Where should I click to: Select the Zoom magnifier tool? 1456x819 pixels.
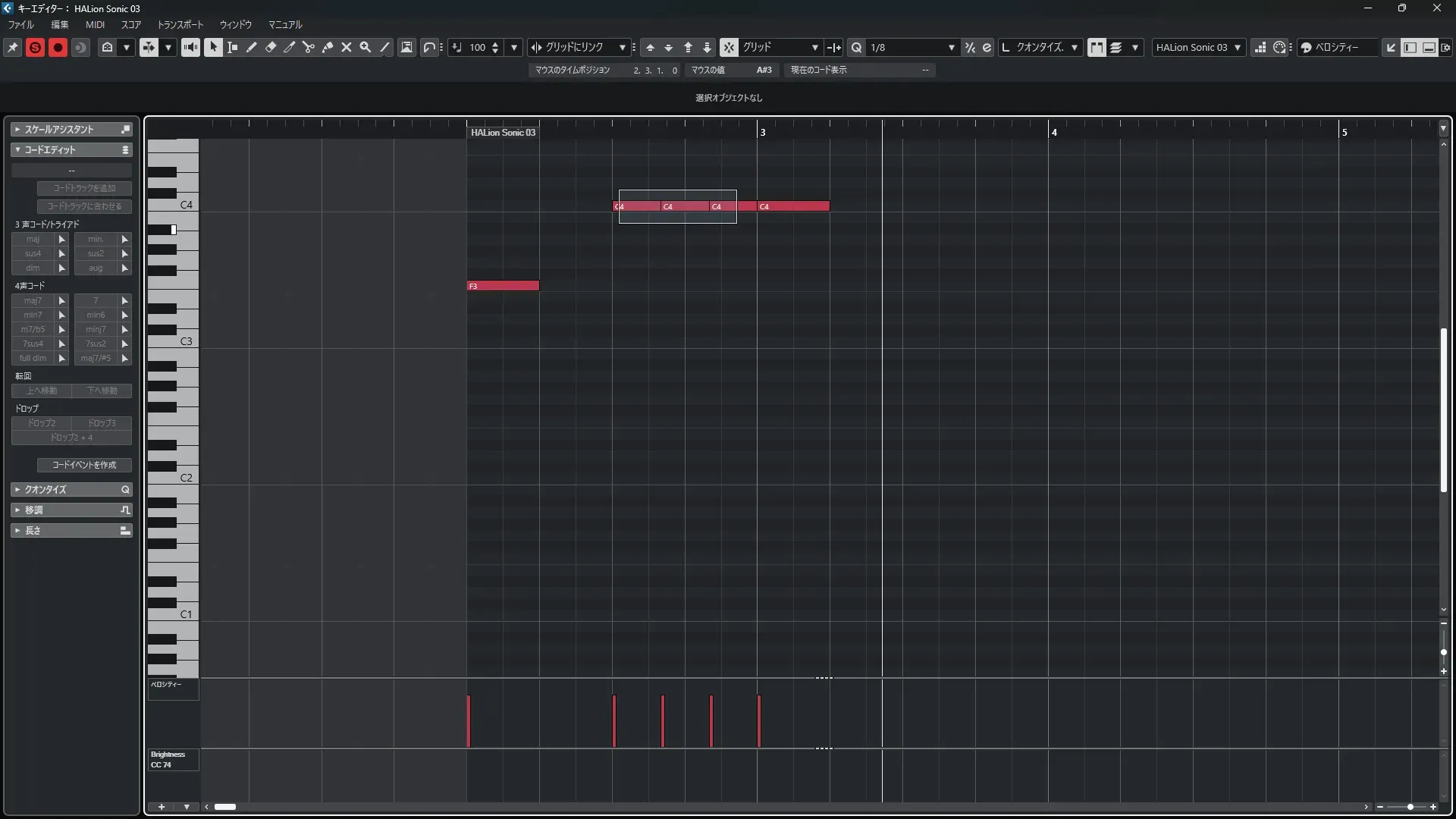[x=365, y=47]
